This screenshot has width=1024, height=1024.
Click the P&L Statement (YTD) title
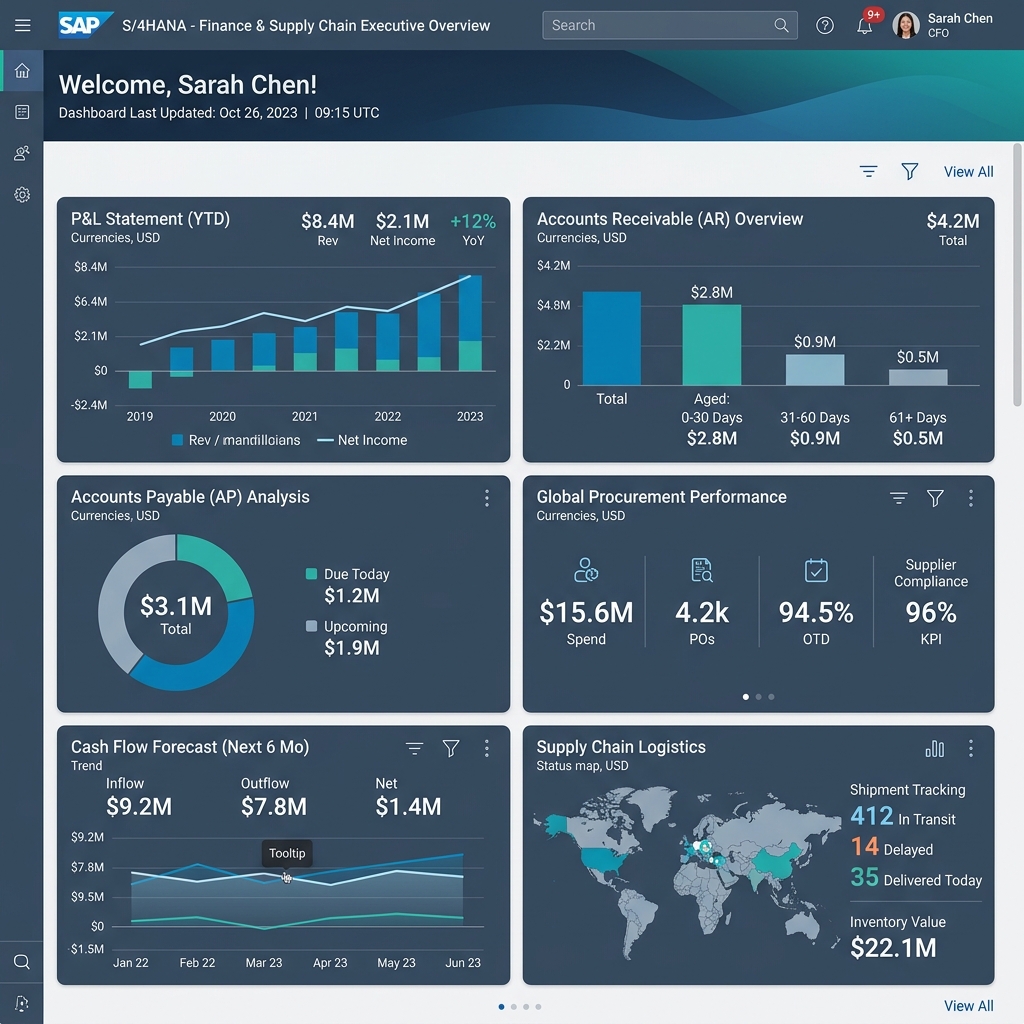150,219
